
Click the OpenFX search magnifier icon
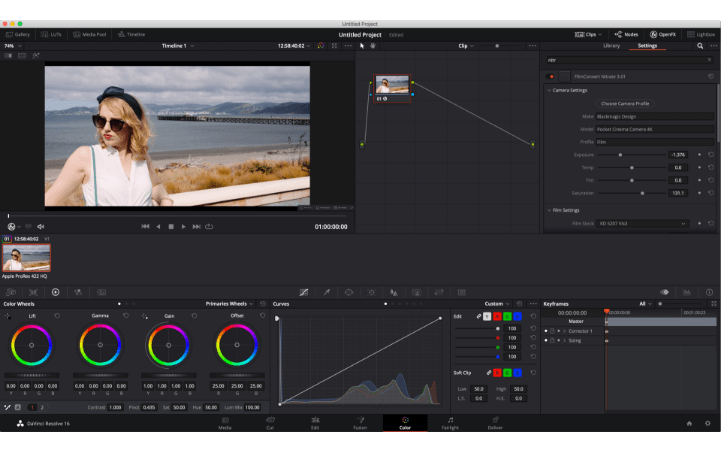[x=700, y=46]
